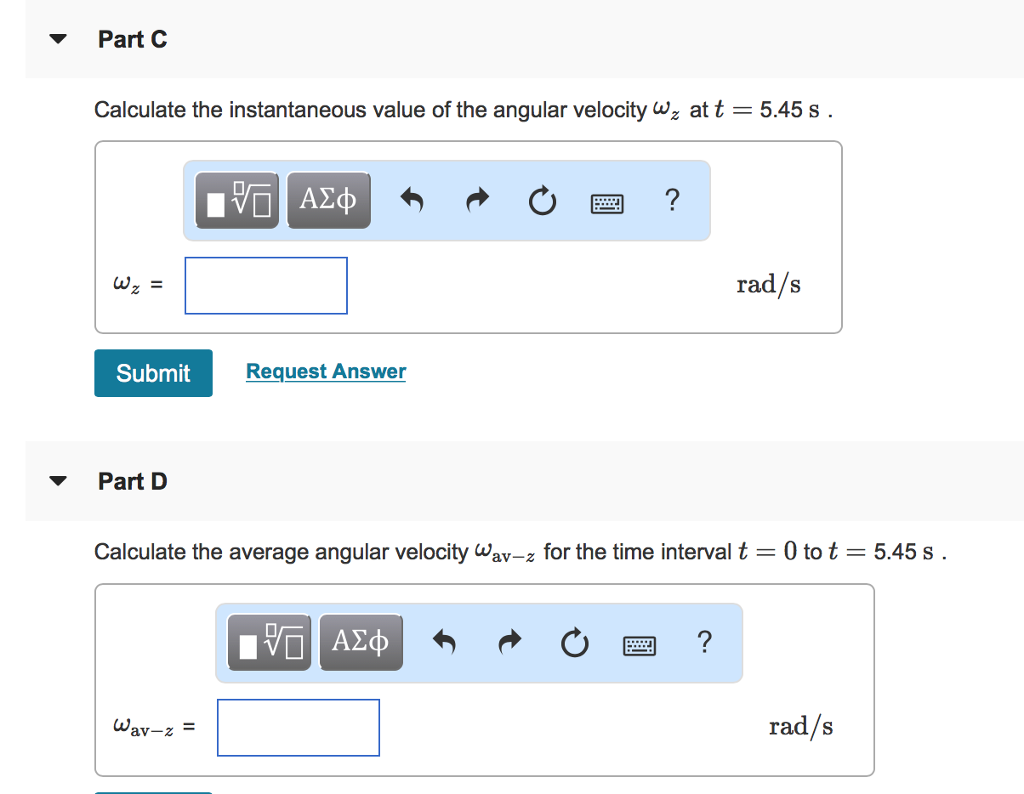
Task: Reset the Part C answer with the circular arrow
Action: click(x=542, y=200)
